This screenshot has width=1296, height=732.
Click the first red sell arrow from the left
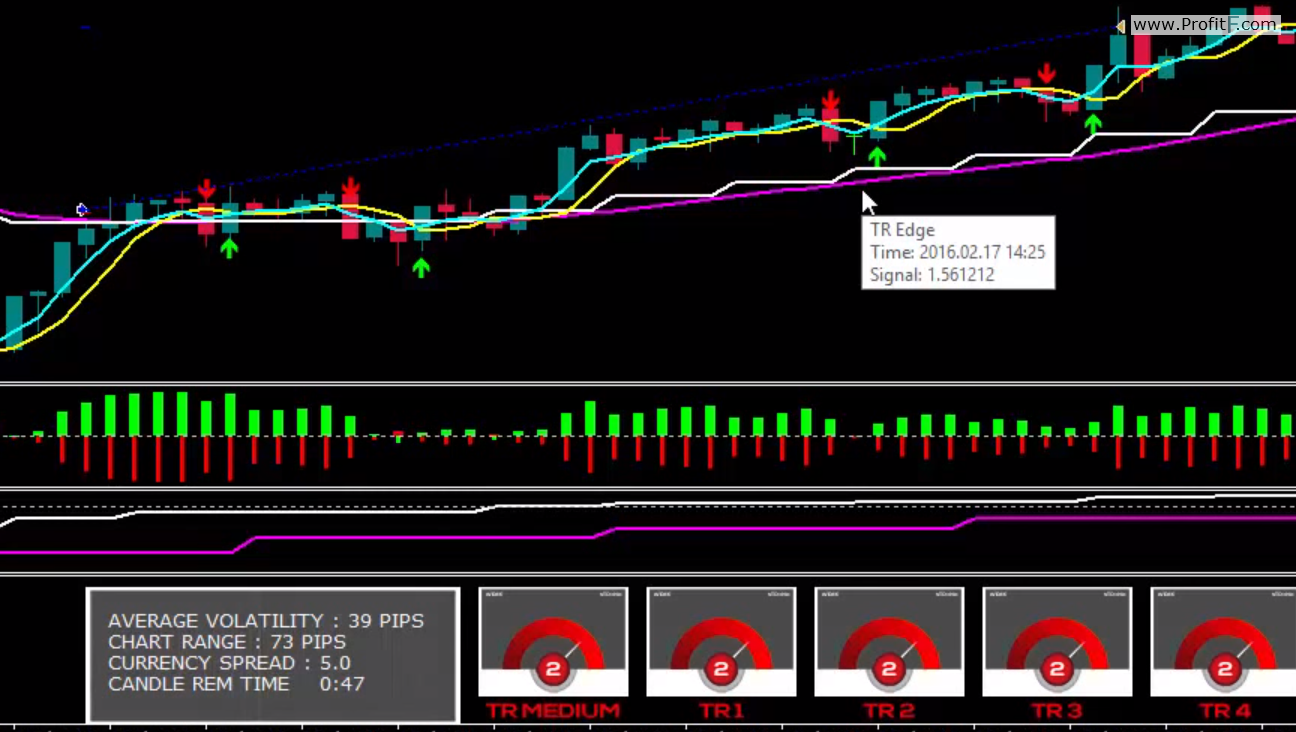coord(206,189)
